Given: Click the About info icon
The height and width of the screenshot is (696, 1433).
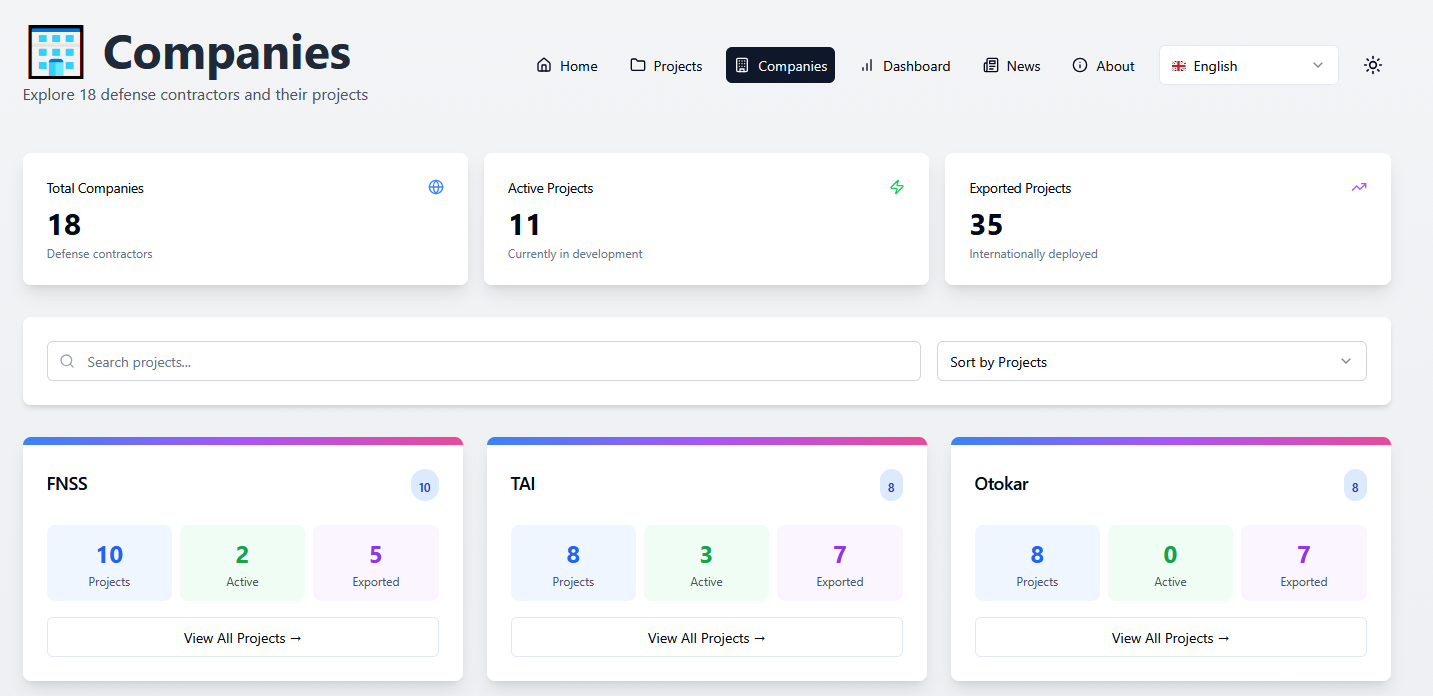Looking at the screenshot, I should click(1080, 66).
